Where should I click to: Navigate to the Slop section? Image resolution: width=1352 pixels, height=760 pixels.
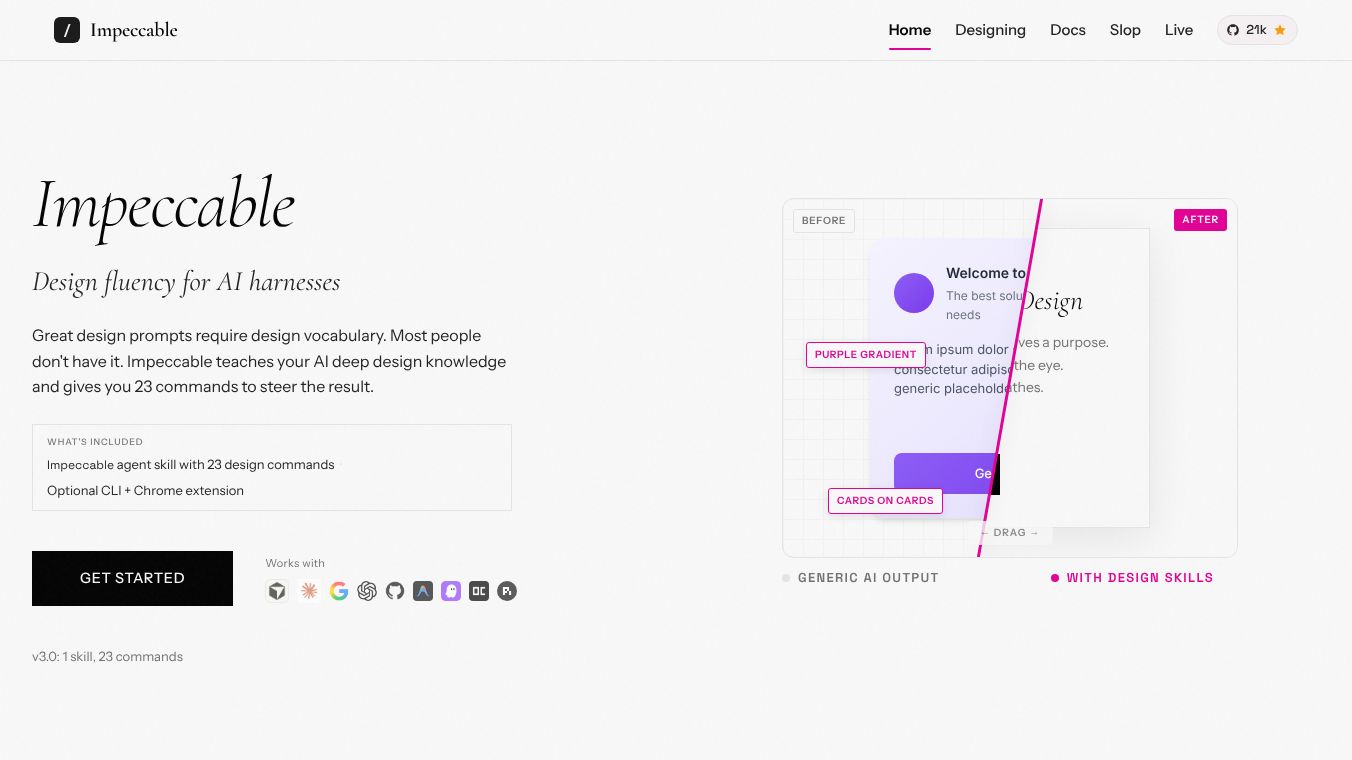[1125, 30]
